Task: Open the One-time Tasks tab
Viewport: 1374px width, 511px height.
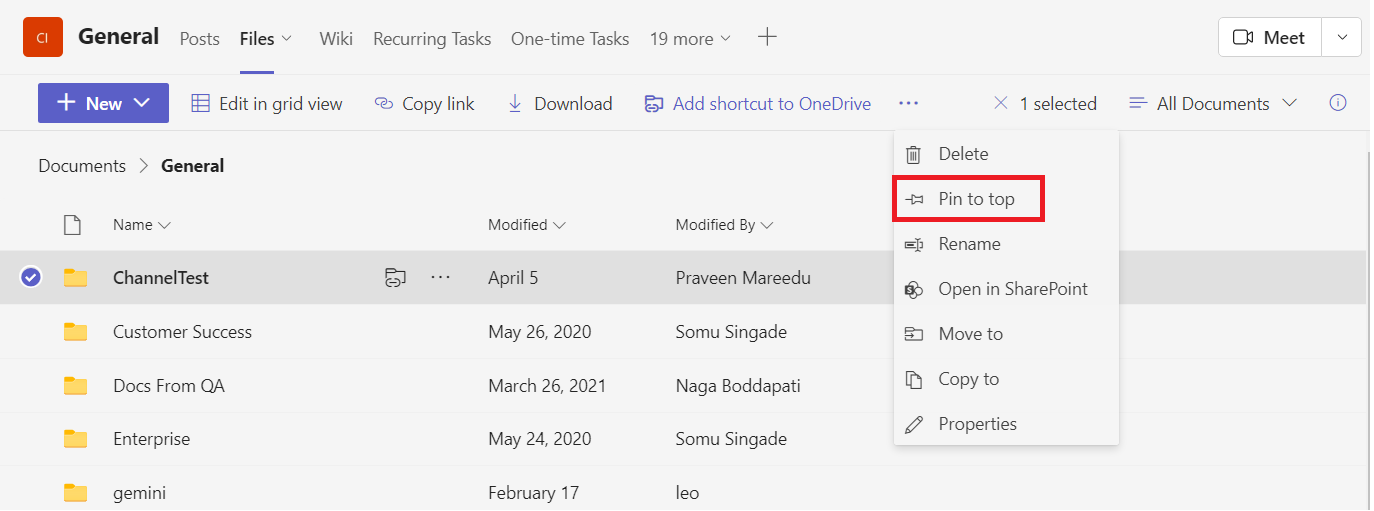Action: (570, 39)
